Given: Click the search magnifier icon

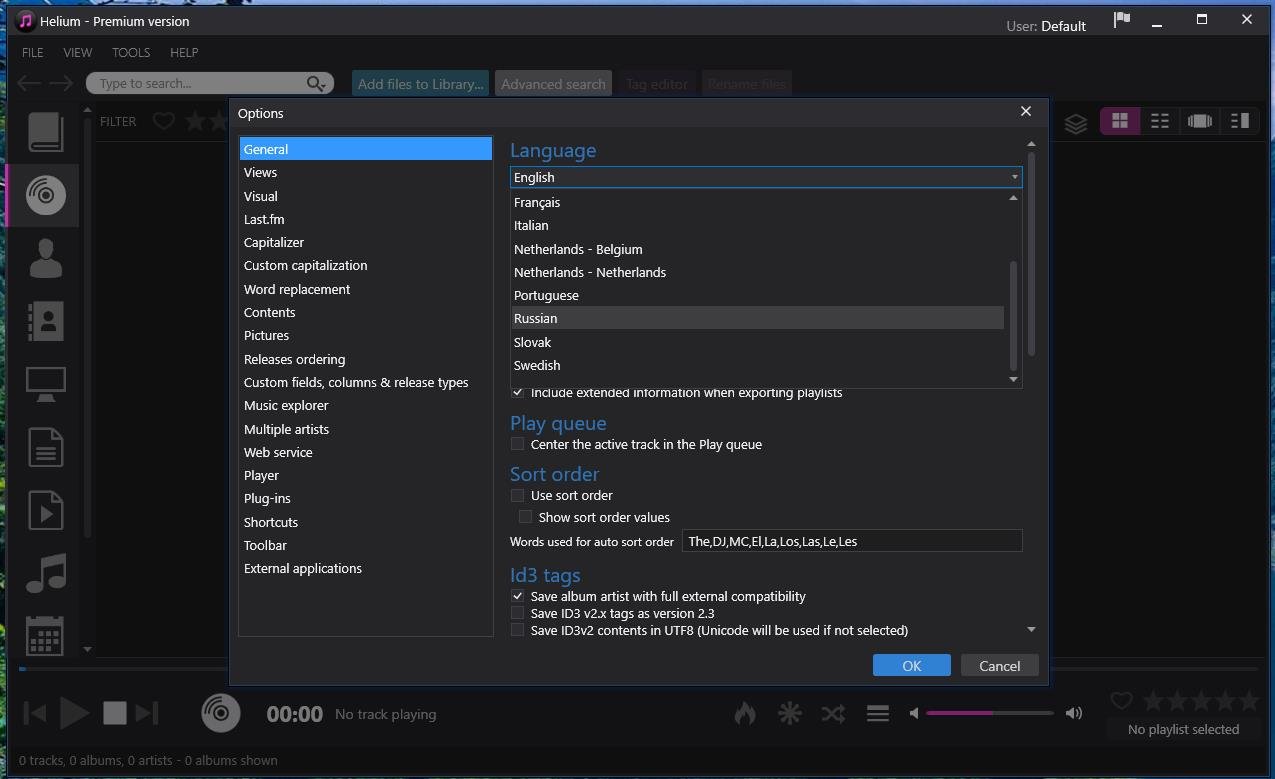Looking at the screenshot, I should pos(317,84).
